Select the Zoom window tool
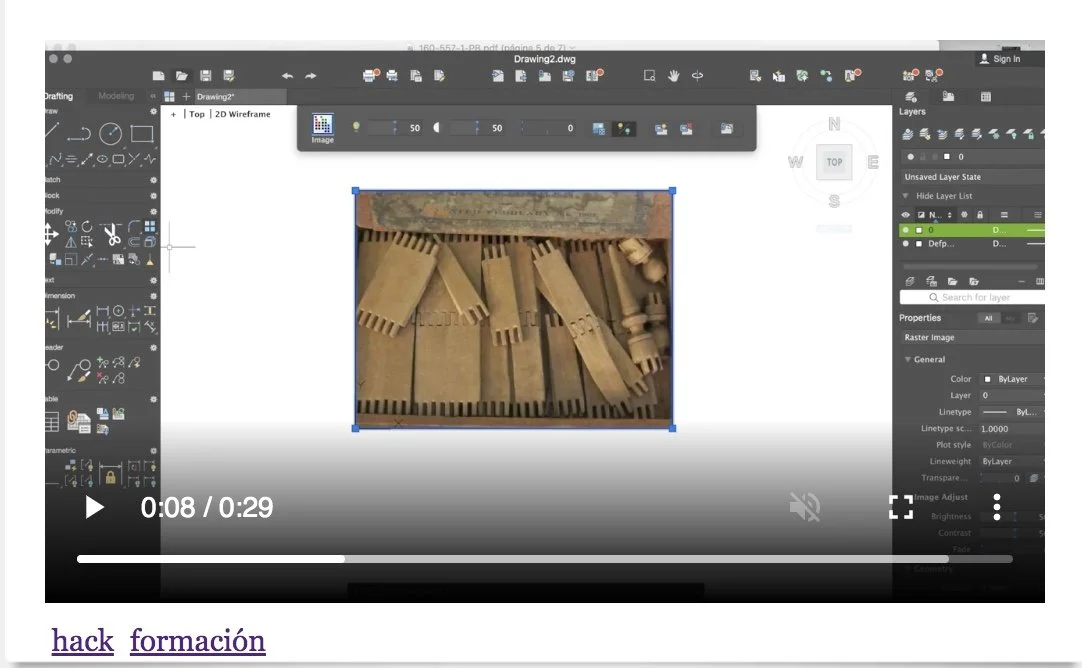Screen dimensions: 1082x668 click(649, 76)
